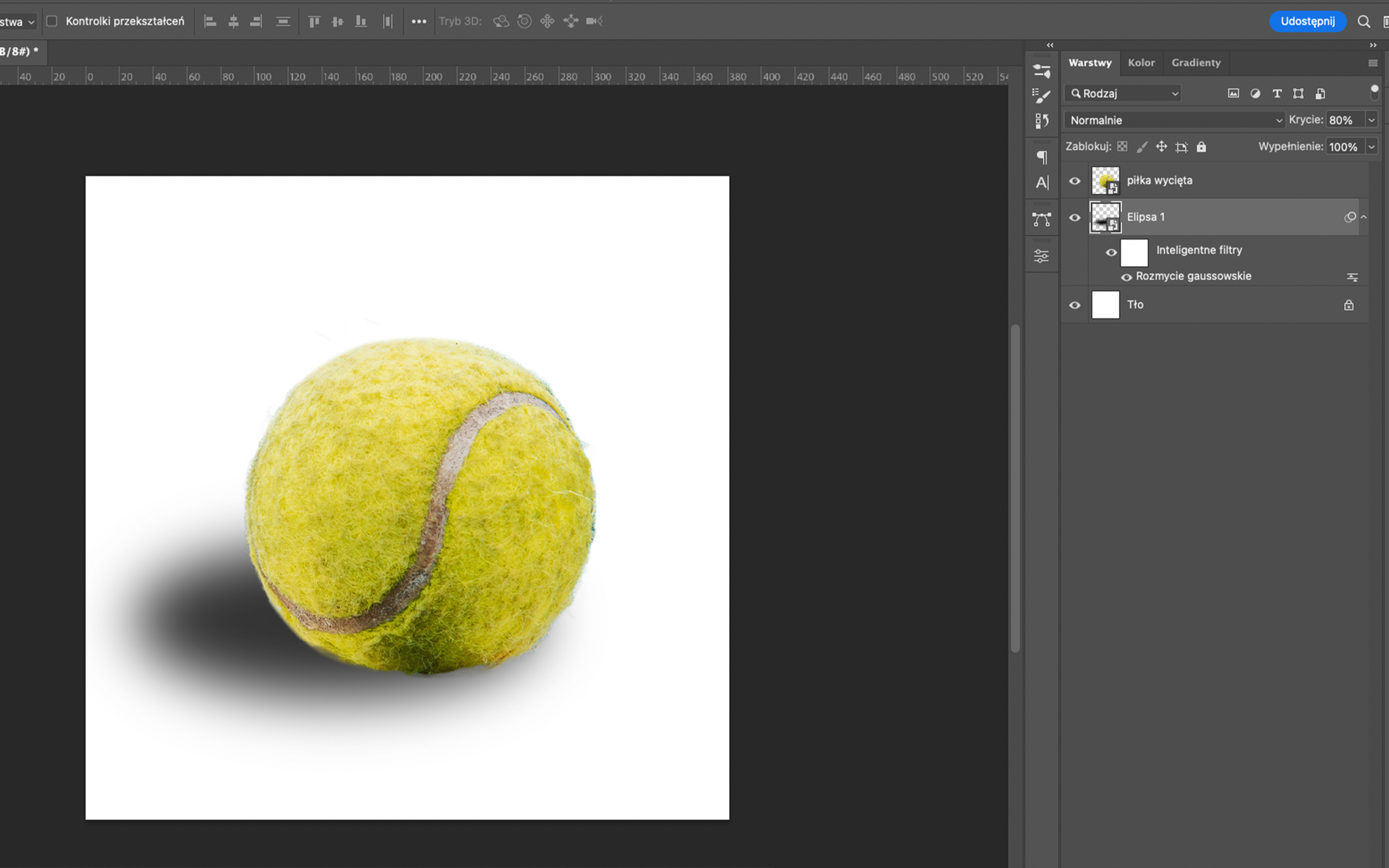Switch to the Warstwy tab
The width and height of the screenshot is (1389, 868).
[1090, 63]
